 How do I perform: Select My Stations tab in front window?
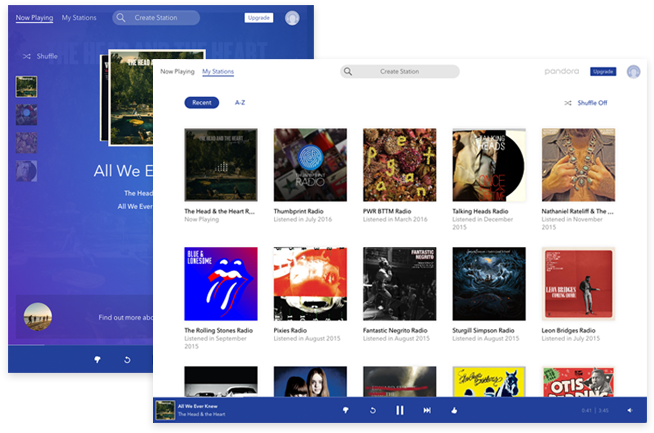[x=218, y=72]
